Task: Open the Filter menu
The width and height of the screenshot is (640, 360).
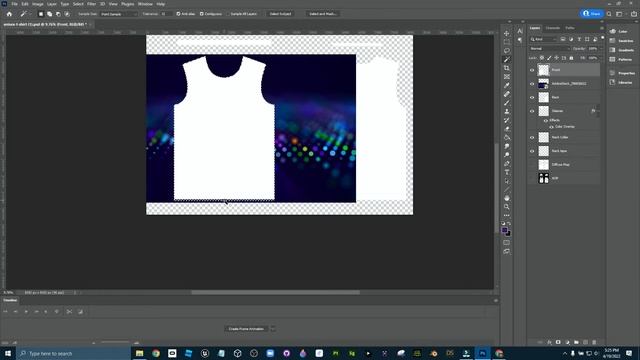Action: [x=91, y=4]
